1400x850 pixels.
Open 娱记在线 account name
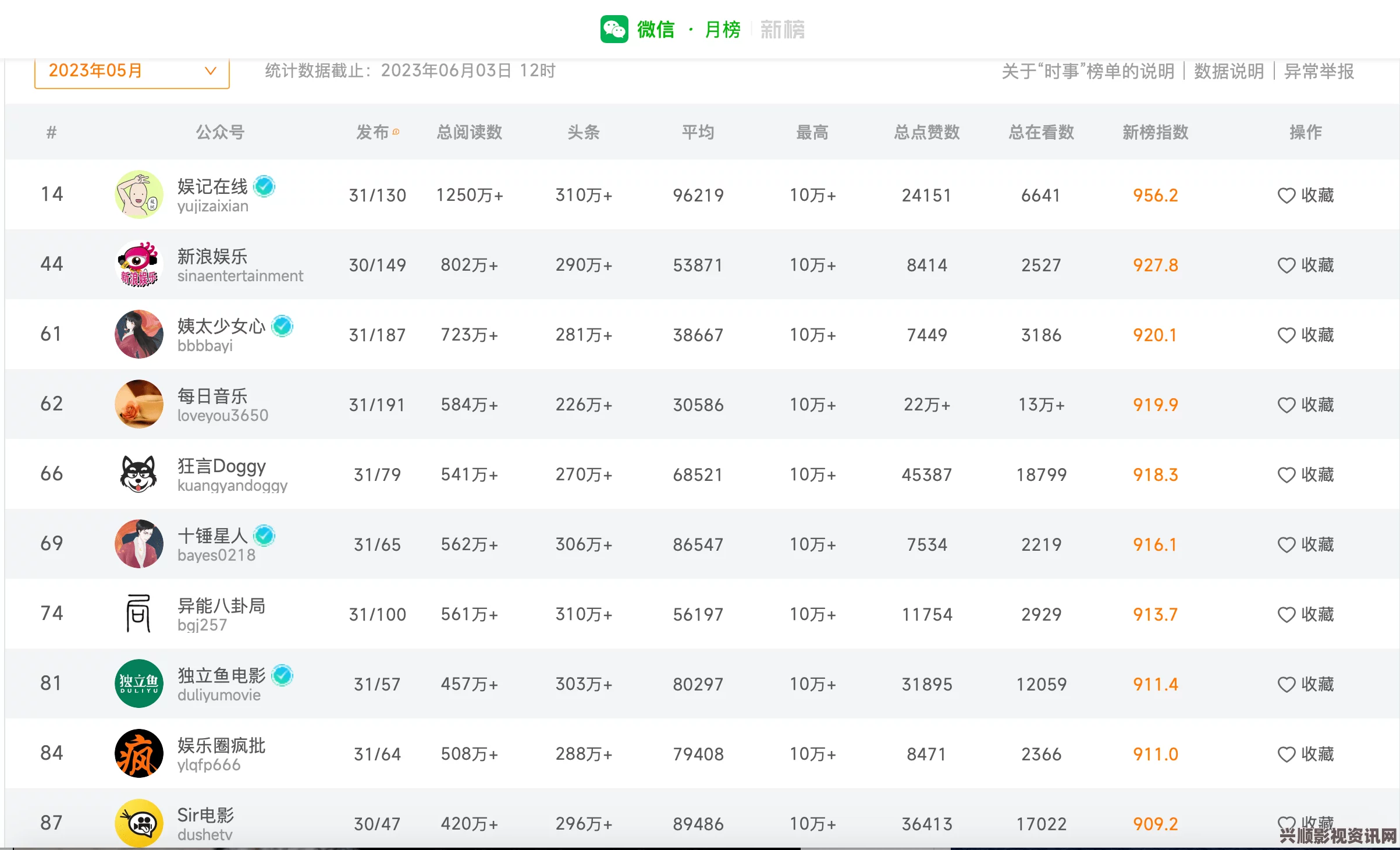coord(212,186)
